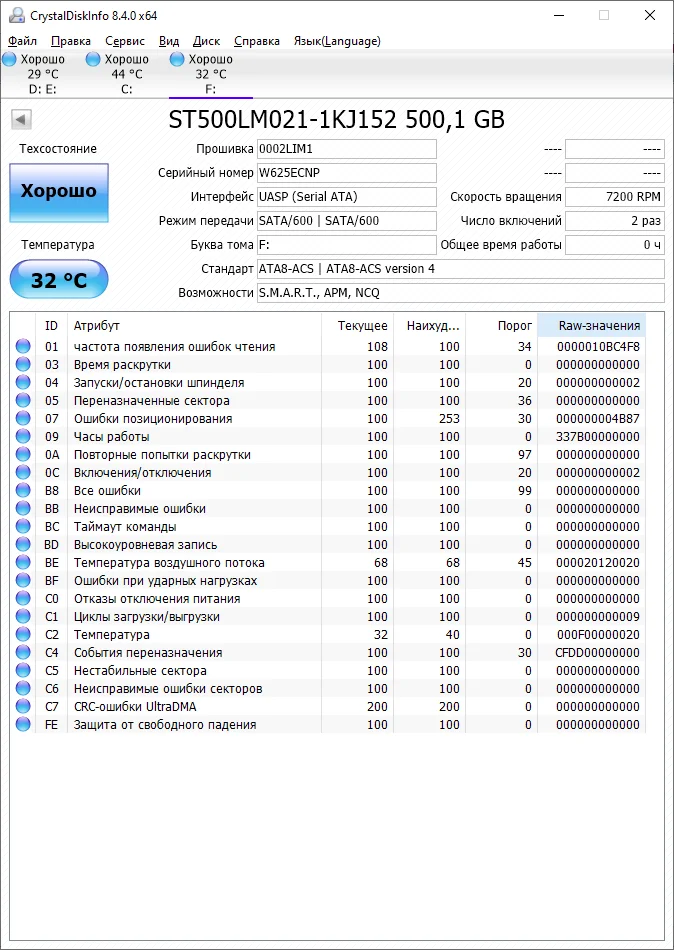The height and width of the screenshot is (950, 674).
Task: Click the Порог column header
Action: [x=501, y=326]
